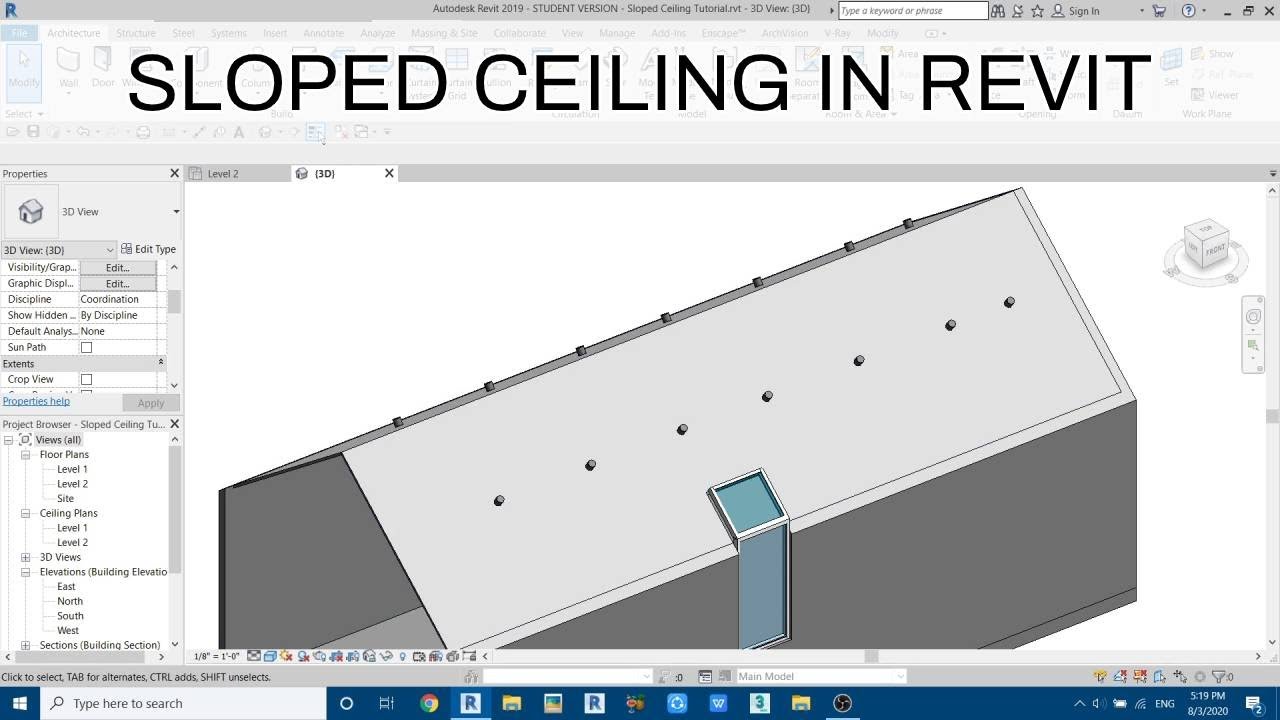This screenshot has height=720, width=1280.
Task: Click the star Favorites icon
Action: click(x=1037, y=10)
